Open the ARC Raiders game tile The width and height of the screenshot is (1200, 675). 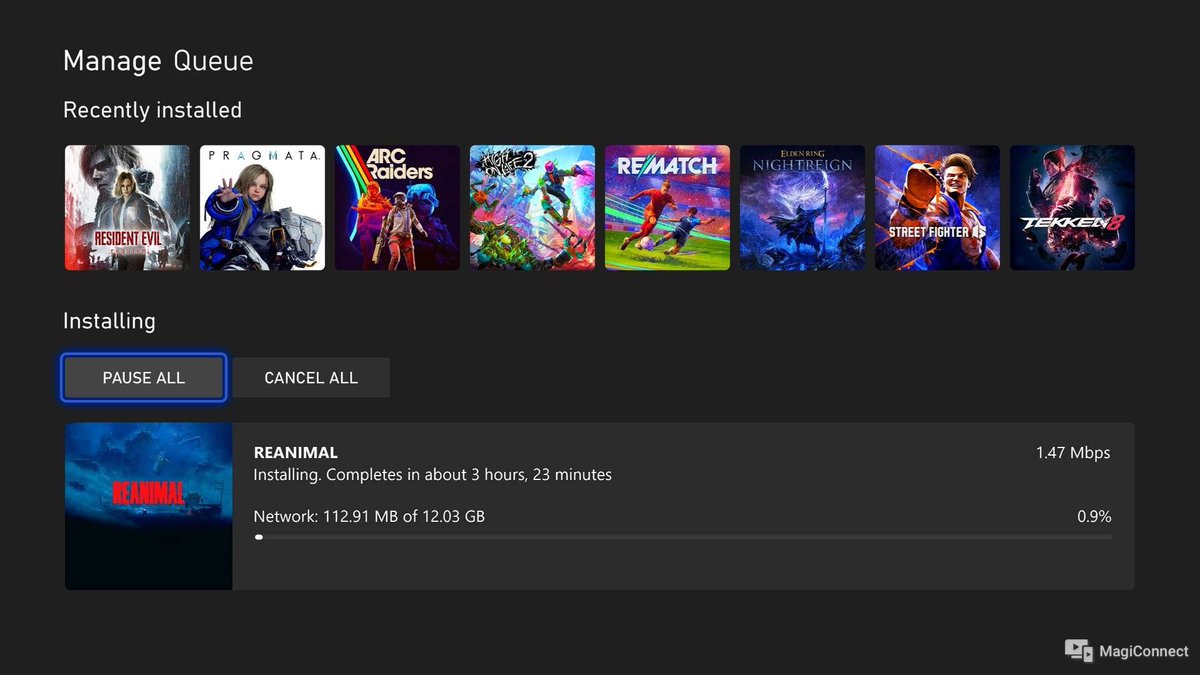coord(397,208)
